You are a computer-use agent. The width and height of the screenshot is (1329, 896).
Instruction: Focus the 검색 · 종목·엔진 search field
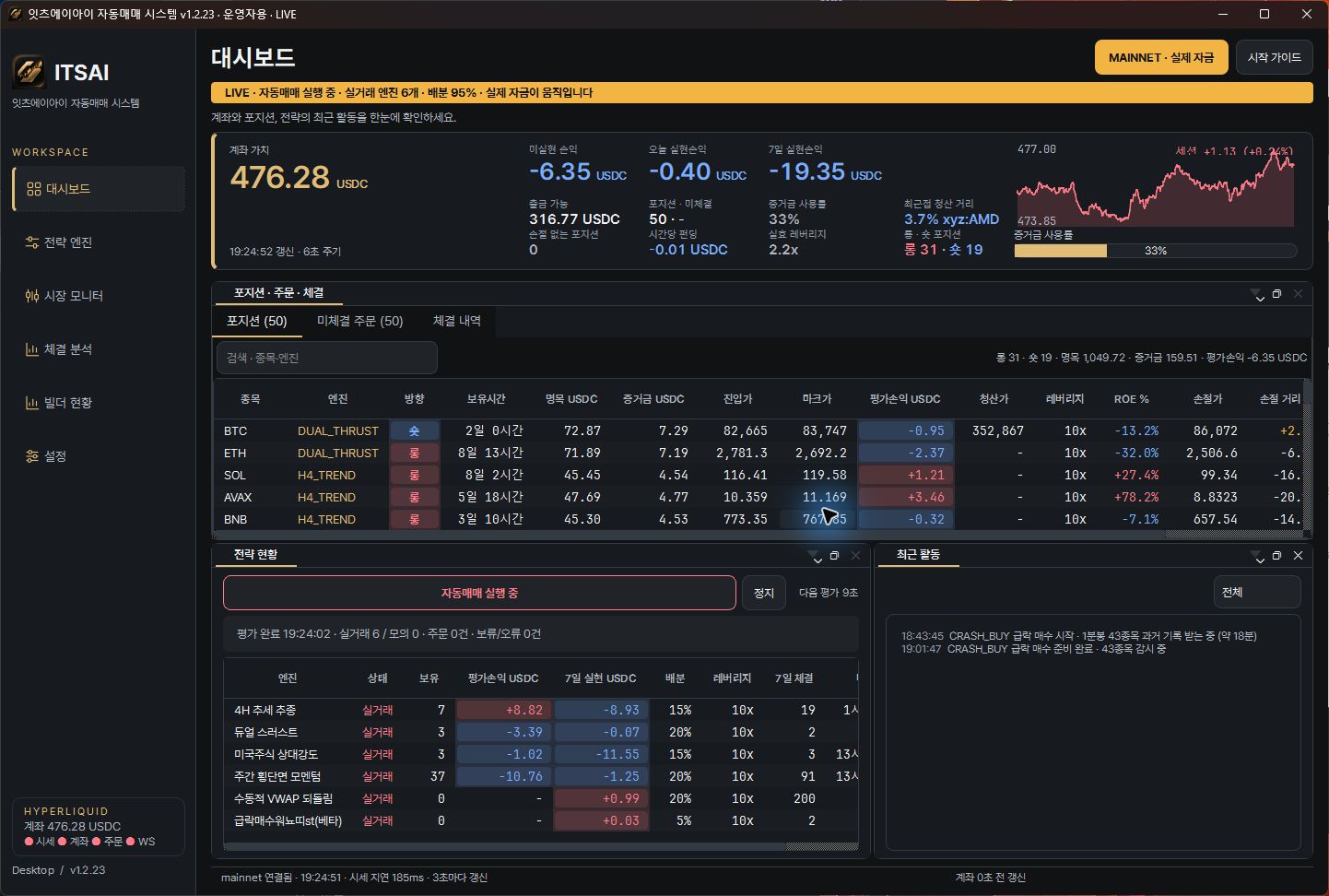pos(327,358)
